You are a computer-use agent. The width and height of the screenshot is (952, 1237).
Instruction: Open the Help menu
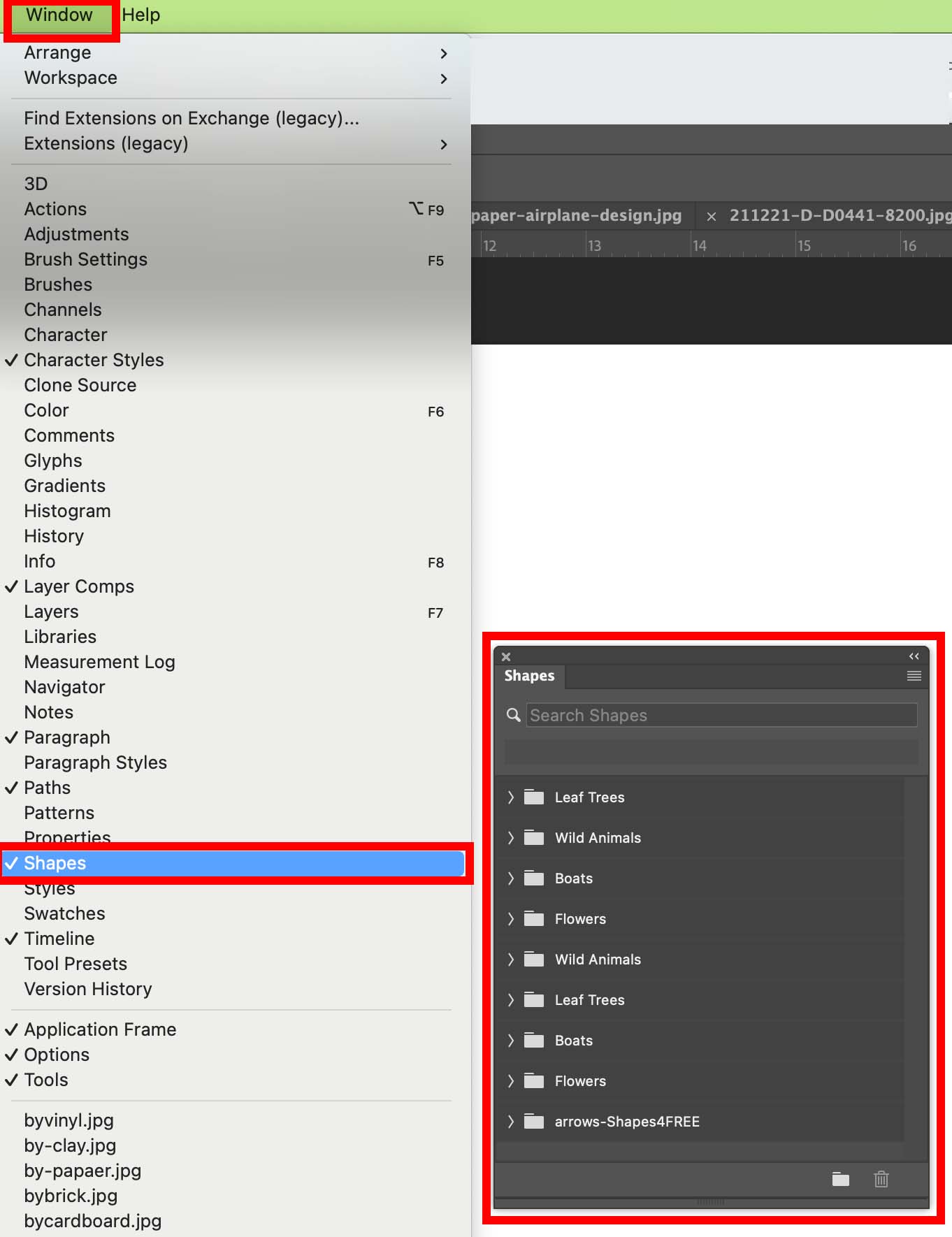tap(141, 15)
